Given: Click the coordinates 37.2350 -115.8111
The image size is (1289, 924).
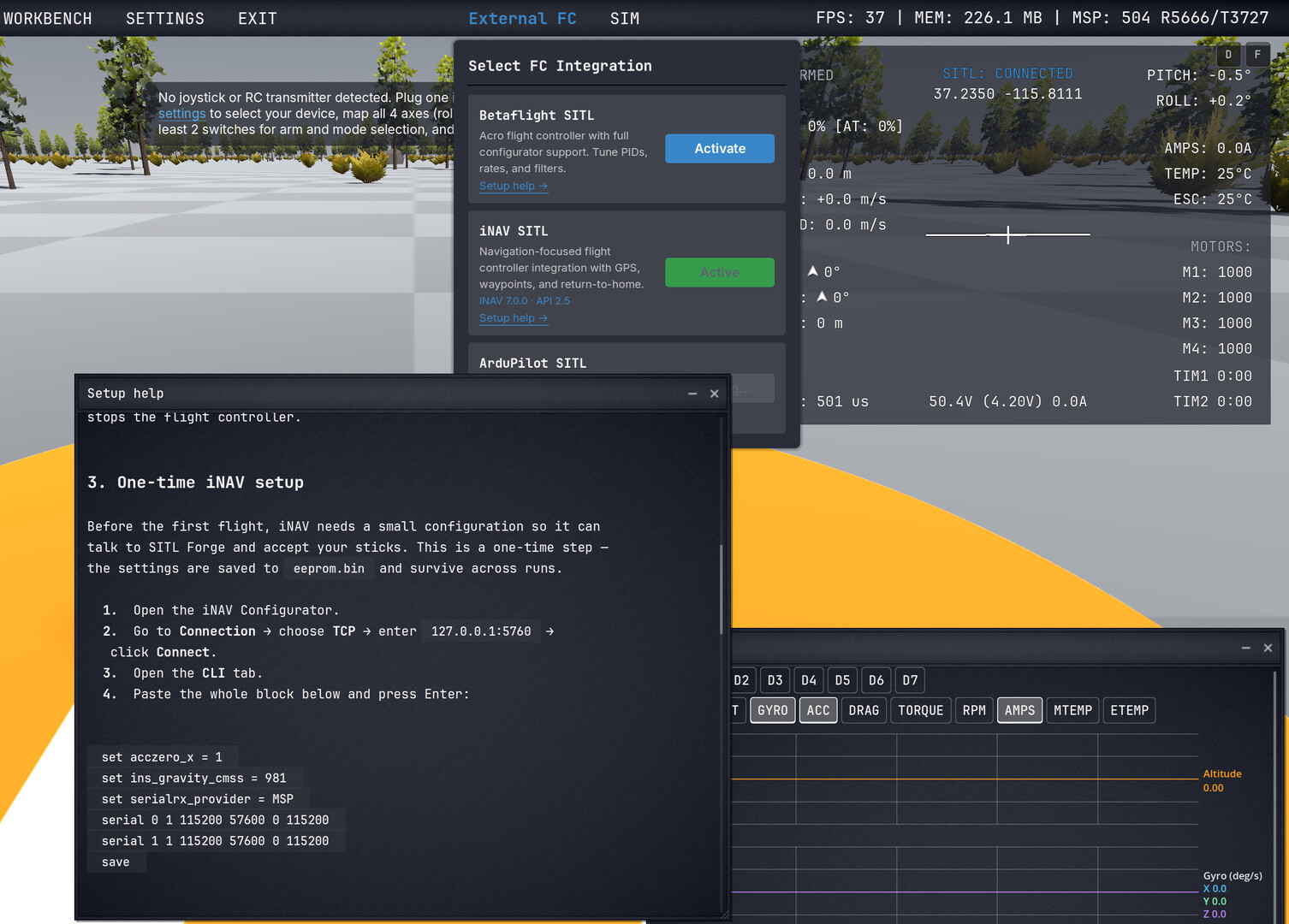Looking at the screenshot, I should (x=1007, y=94).
